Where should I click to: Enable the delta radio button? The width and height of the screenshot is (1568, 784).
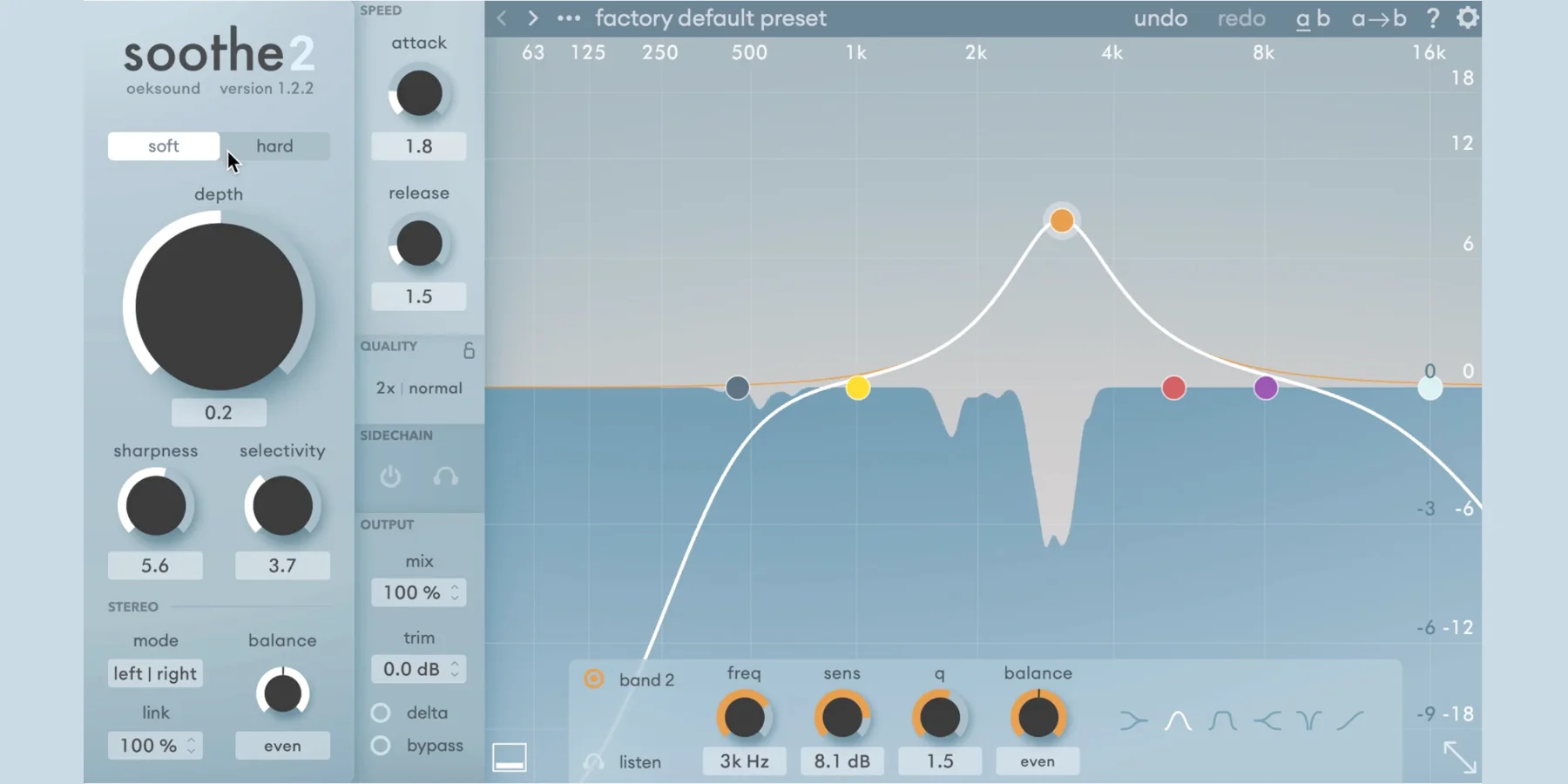point(381,713)
